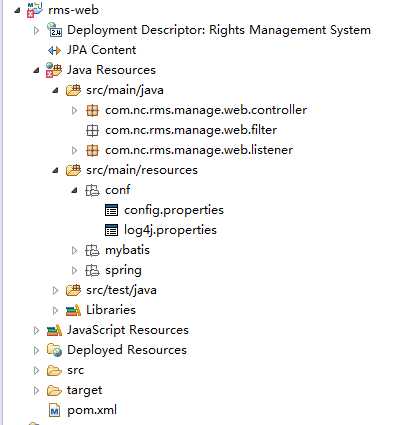Select the com.nc.rms.manage.web.listener package
The image size is (405, 425).
(199, 150)
